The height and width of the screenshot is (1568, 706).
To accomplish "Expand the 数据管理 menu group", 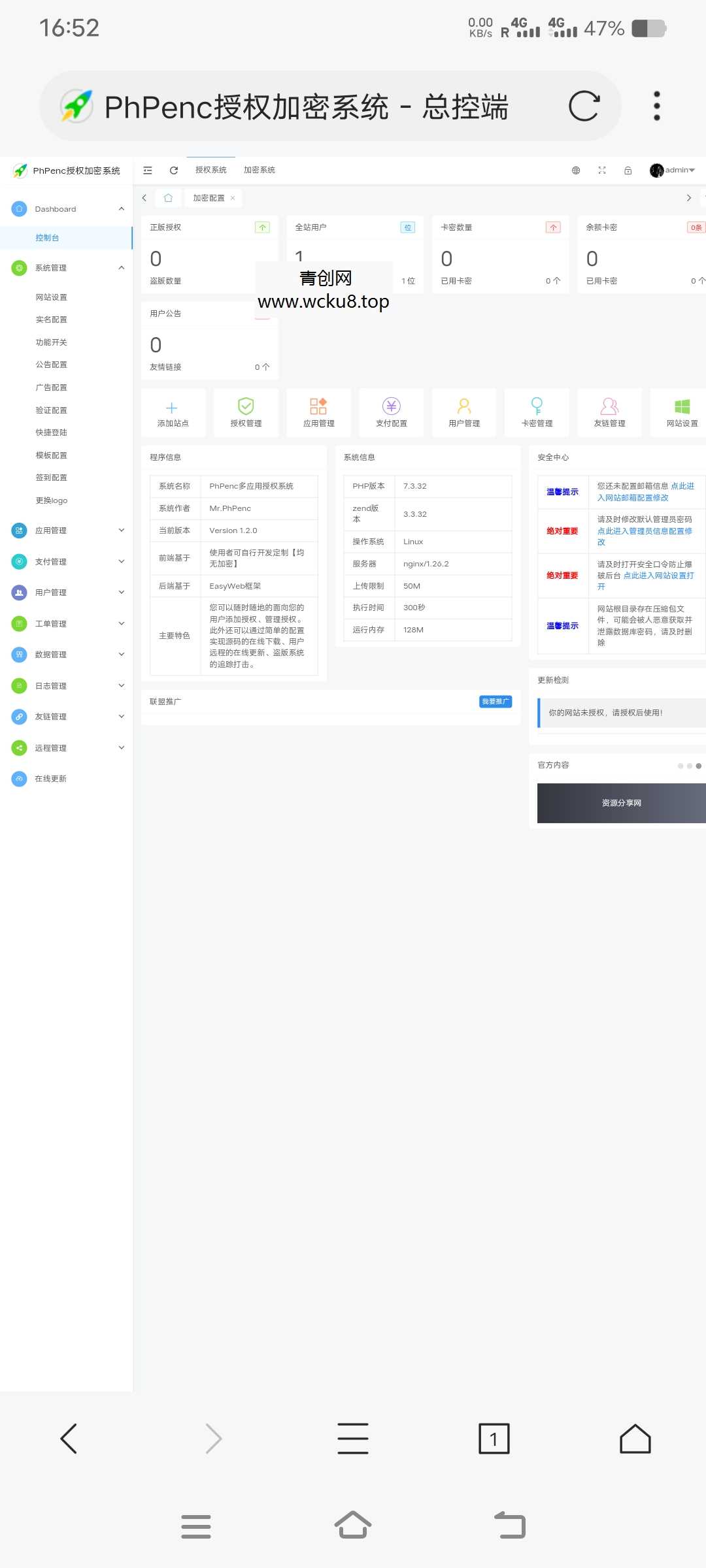I will click(66, 655).
